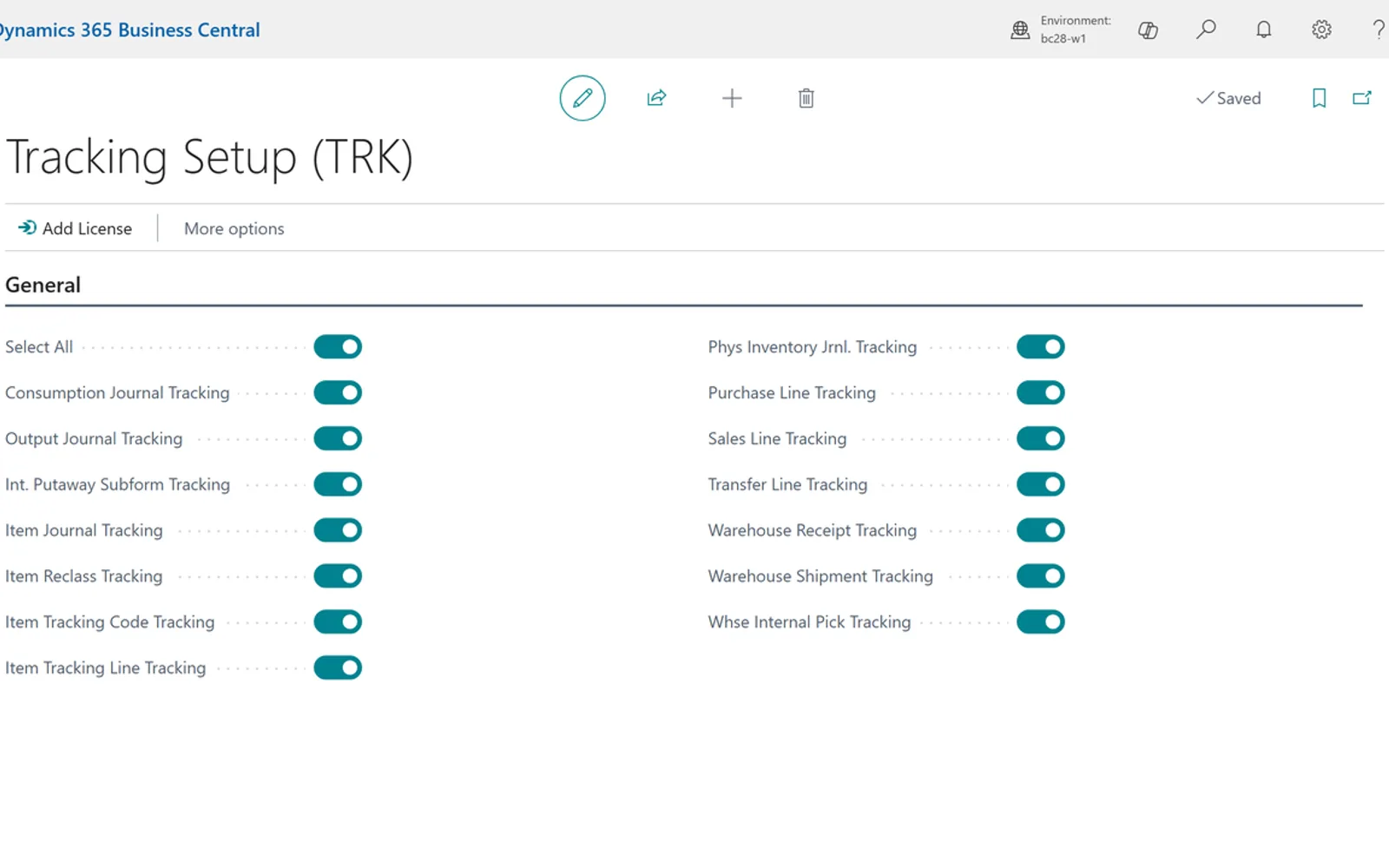This screenshot has width=1389, height=868.
Task: Open the Copilot icon in header
Action: 1148,30
